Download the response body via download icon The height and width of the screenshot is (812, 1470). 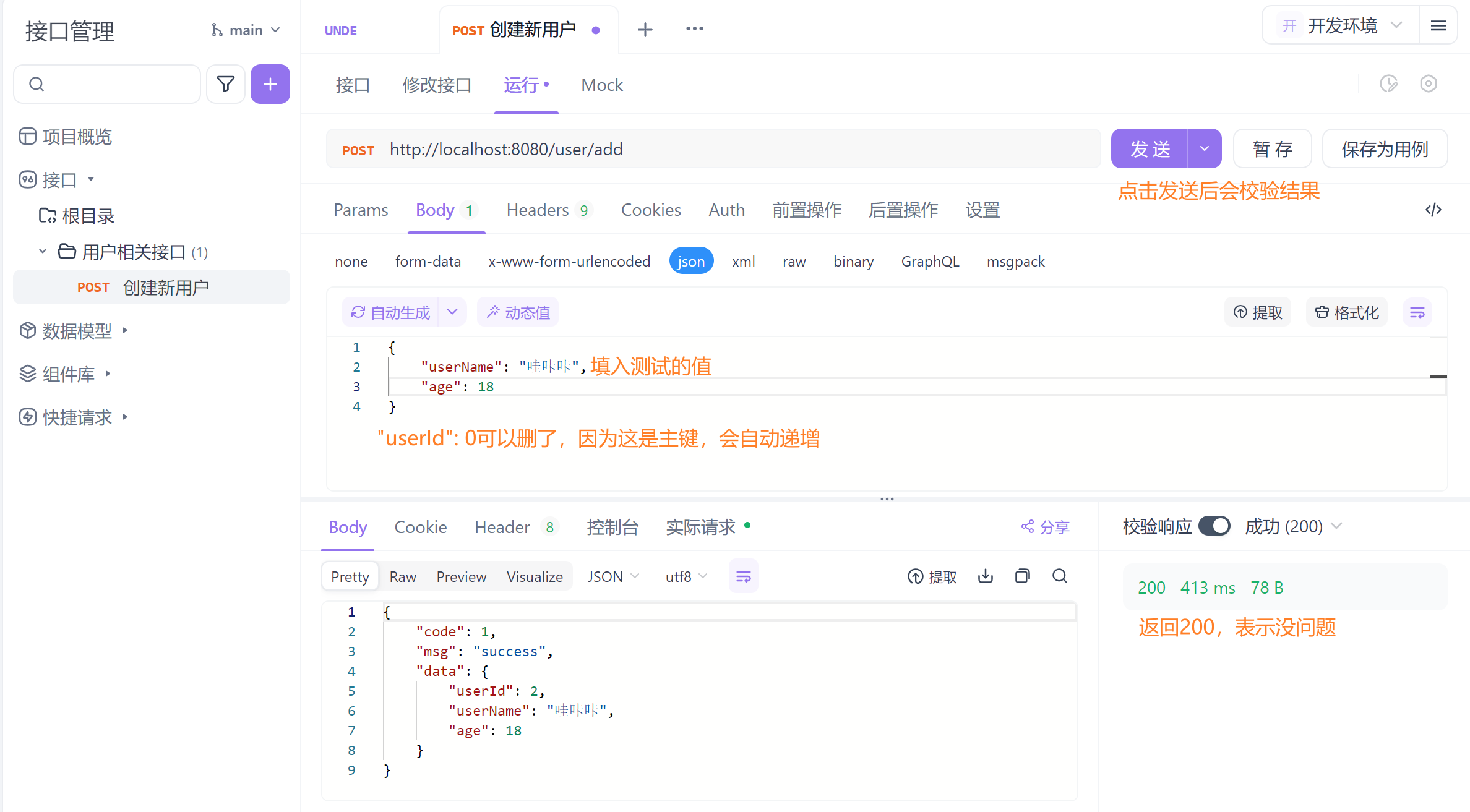[986, 576]
